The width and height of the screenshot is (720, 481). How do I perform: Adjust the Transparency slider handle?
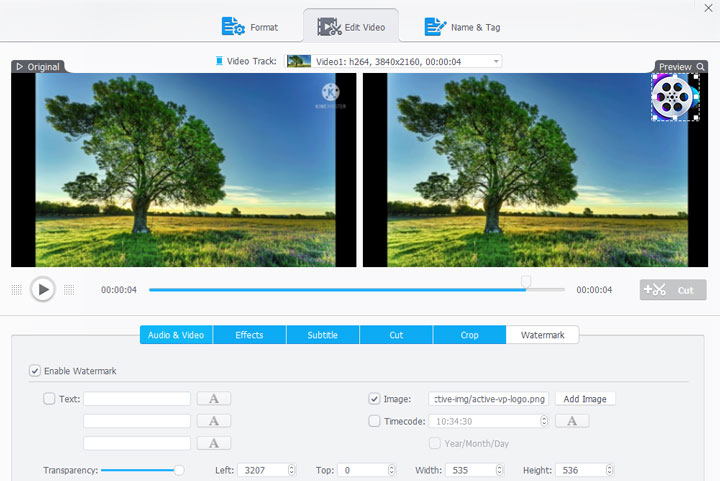[179, 470]
